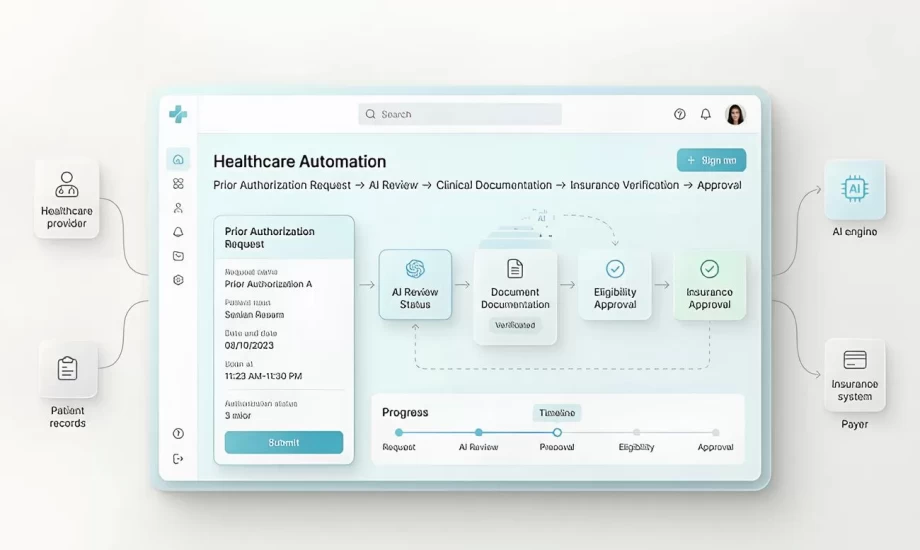Click the Verificated badge
The height and width of the screenshot is (550, 920).
(x=515, y=325)
